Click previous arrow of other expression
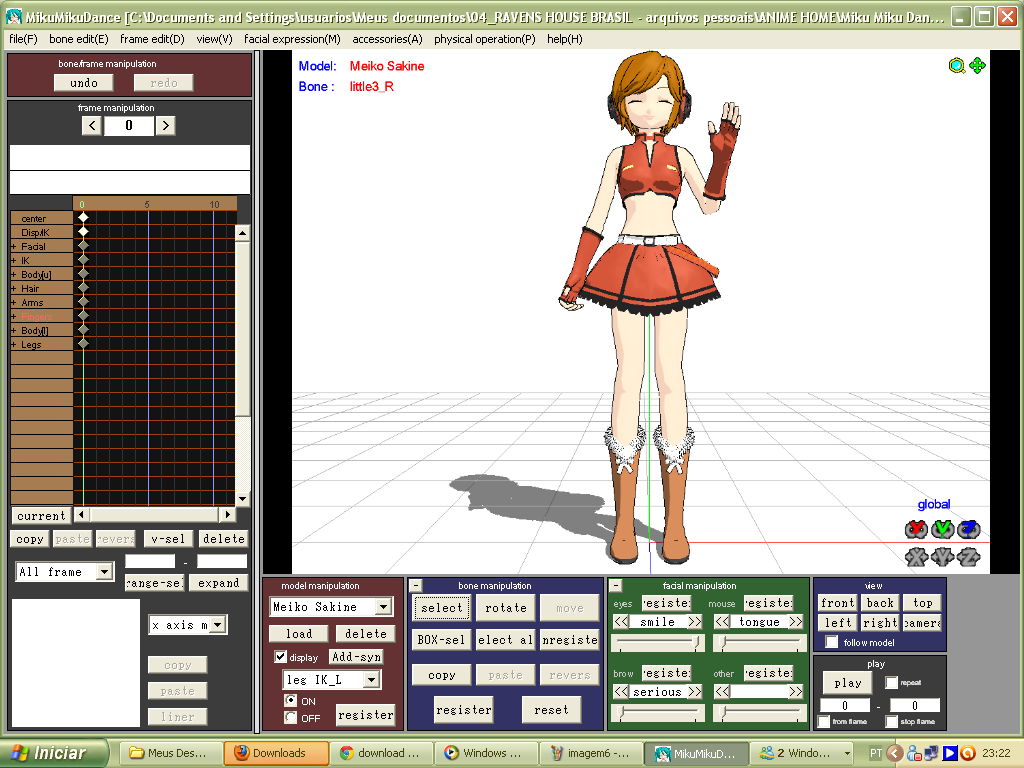1024x768 pixels. (x=722, y=692)
